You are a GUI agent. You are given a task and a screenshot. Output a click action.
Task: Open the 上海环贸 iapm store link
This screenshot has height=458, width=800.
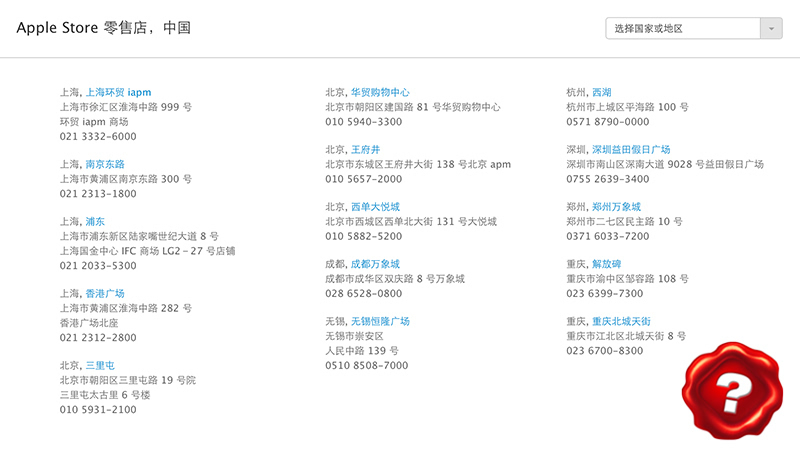click(x=118, y=92)
